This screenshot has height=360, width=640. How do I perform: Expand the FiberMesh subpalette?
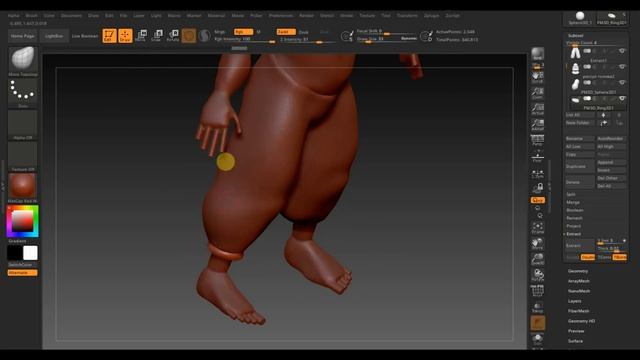pos(579,311)
